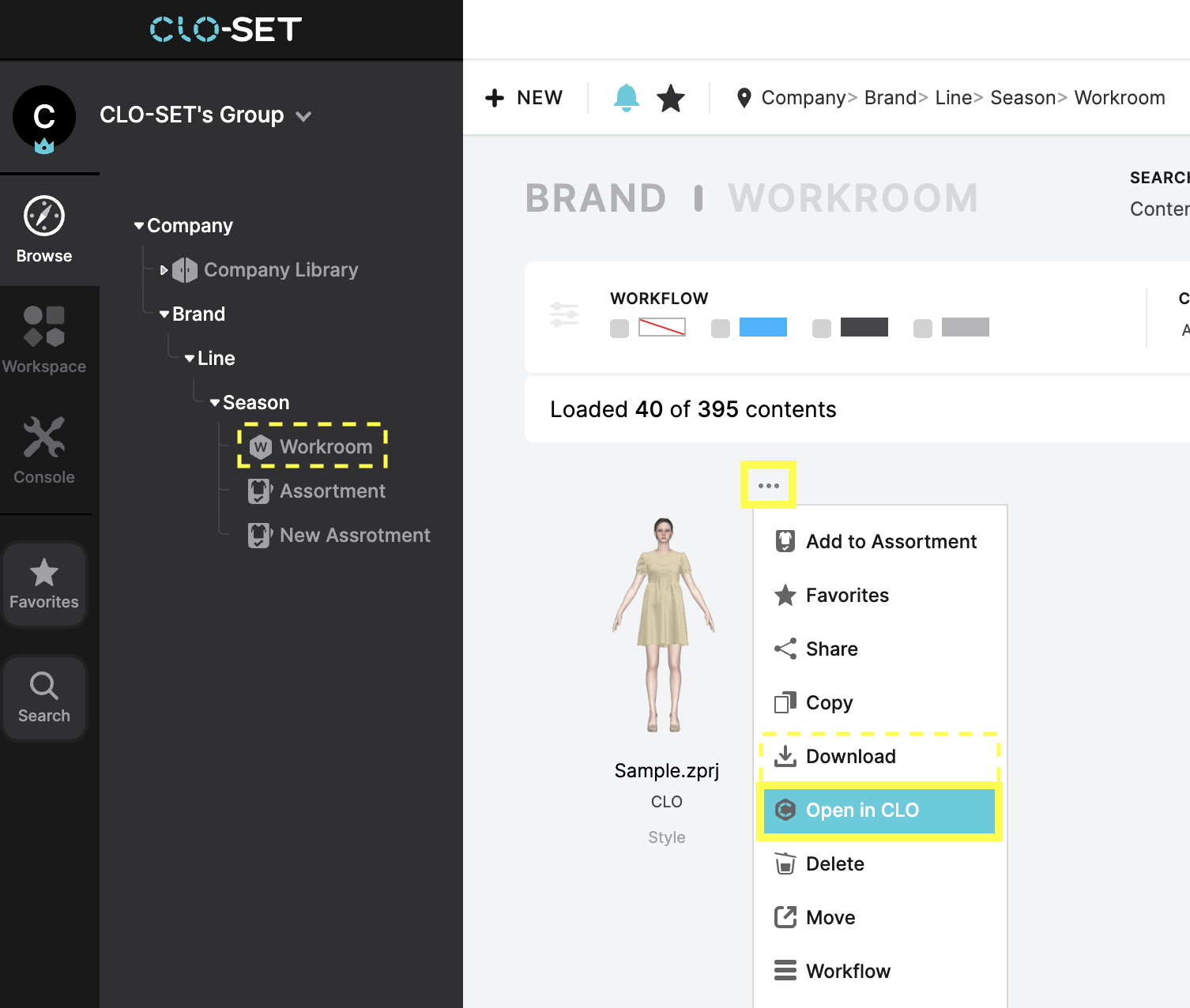This screenshot has width=1190, height=1008.
Task: Toggle checkbox beside the blue workflow swatch
Action: 721,328
